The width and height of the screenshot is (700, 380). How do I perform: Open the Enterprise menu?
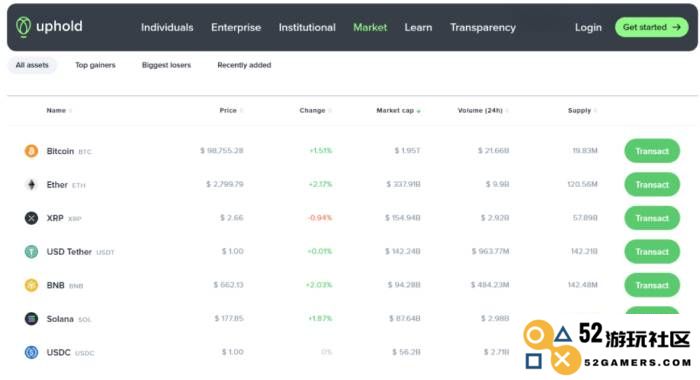pos(236,27)
